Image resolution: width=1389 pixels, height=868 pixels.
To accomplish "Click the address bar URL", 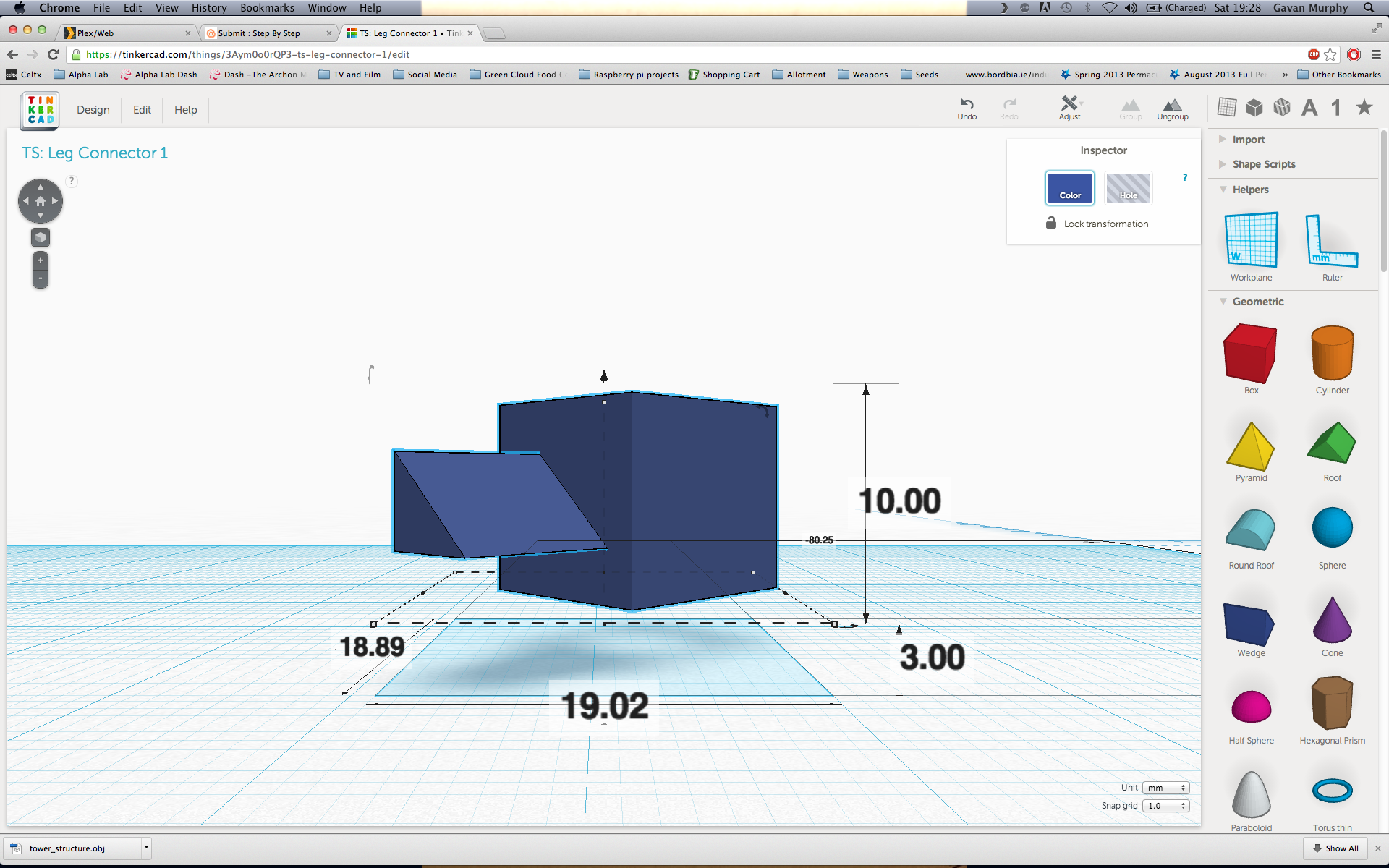I will [x=247, y=54].
